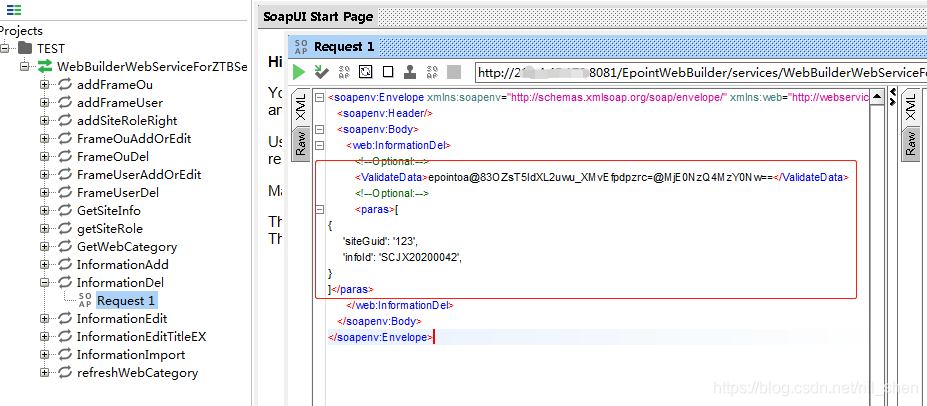
Task: Click the scroll up arrow of request editor
Action: click(877, 96)
